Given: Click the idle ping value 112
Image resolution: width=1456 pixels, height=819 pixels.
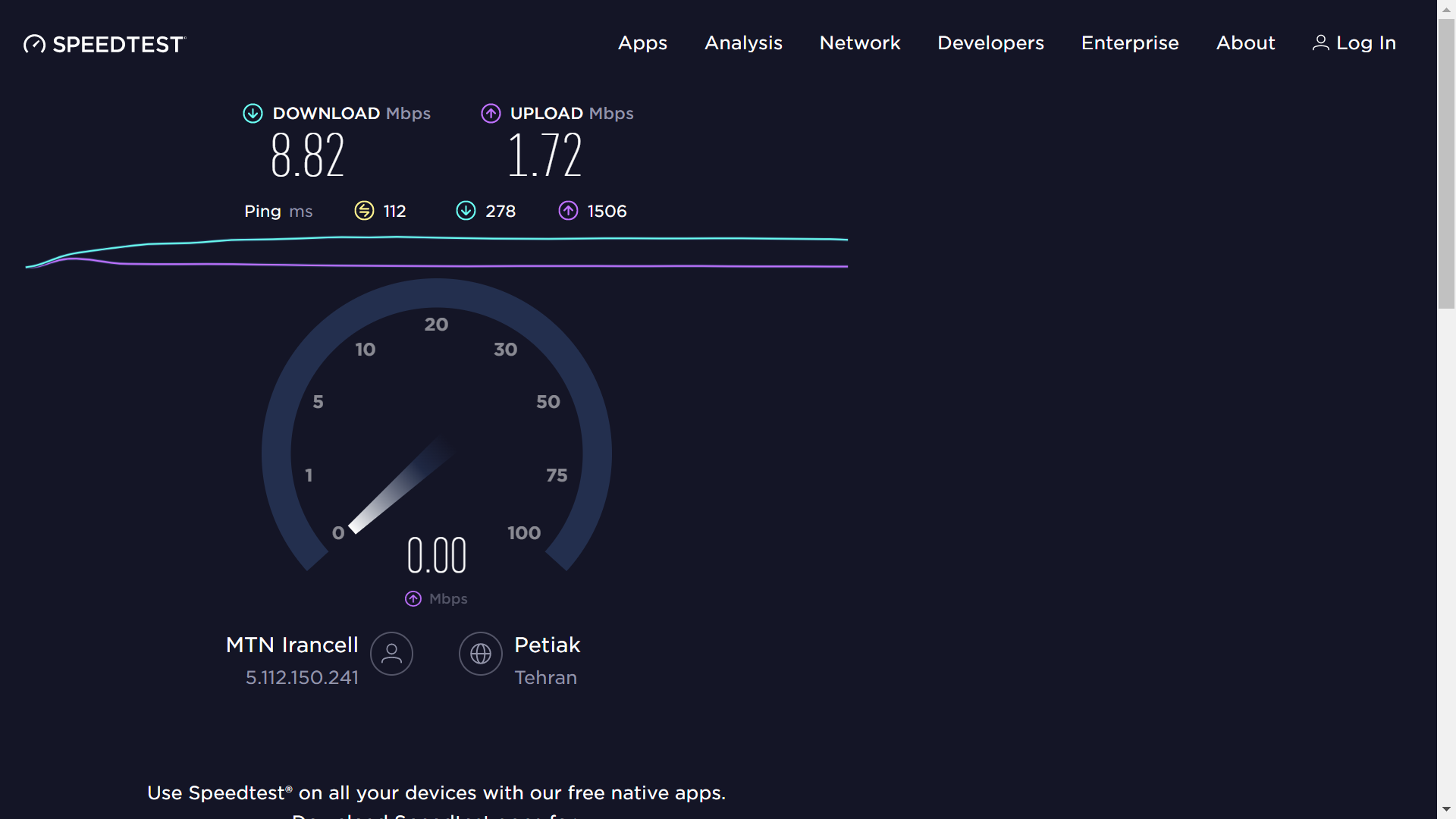Looking at the screenshot, I should pyautogui.click(x=394, y=211).
